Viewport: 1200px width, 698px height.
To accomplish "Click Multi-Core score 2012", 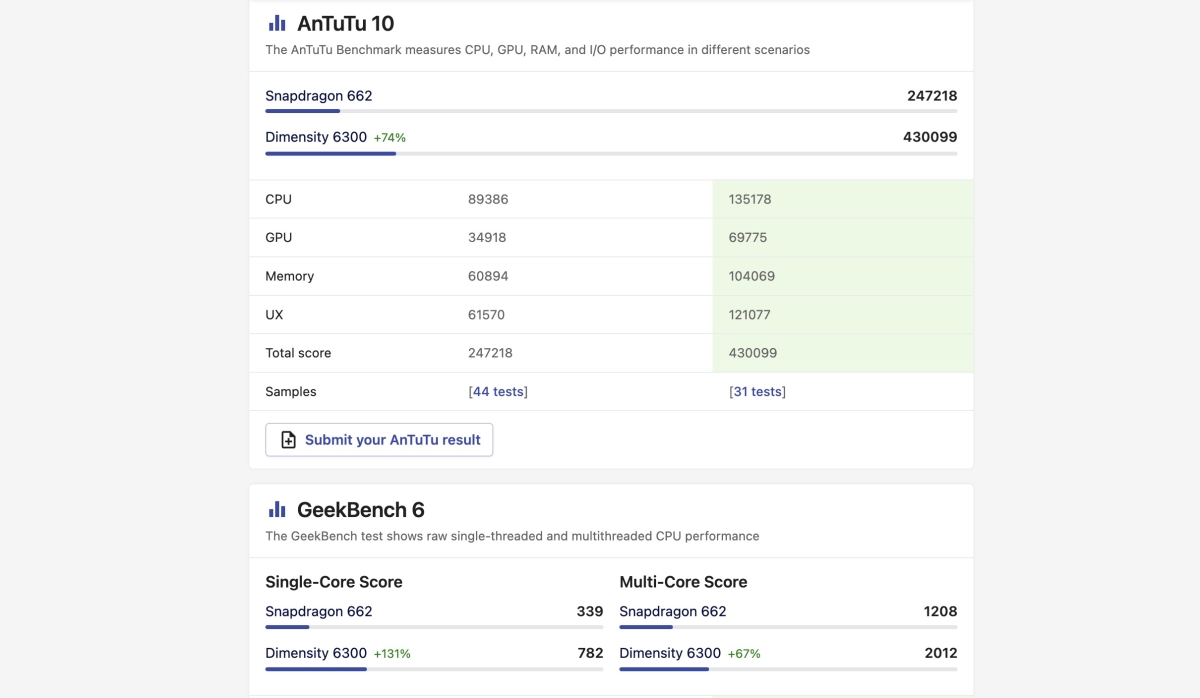I will [941, 653].
